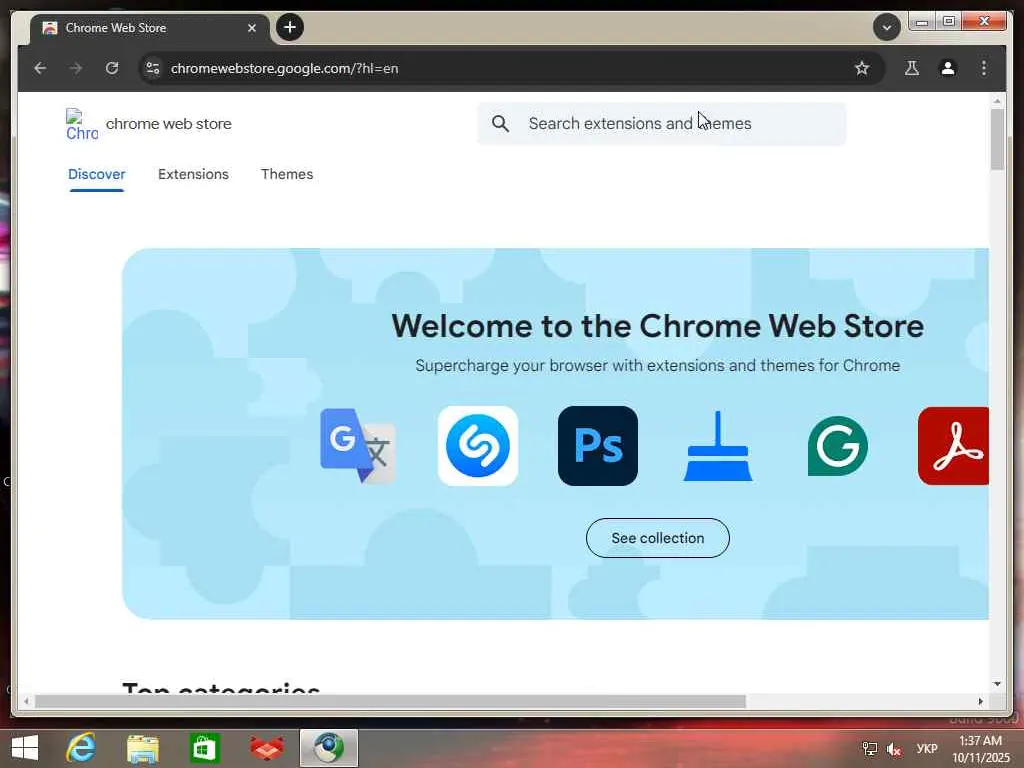Click the address bar URL
Screen dimensions: 1024x768
click(x=284, y=69)
